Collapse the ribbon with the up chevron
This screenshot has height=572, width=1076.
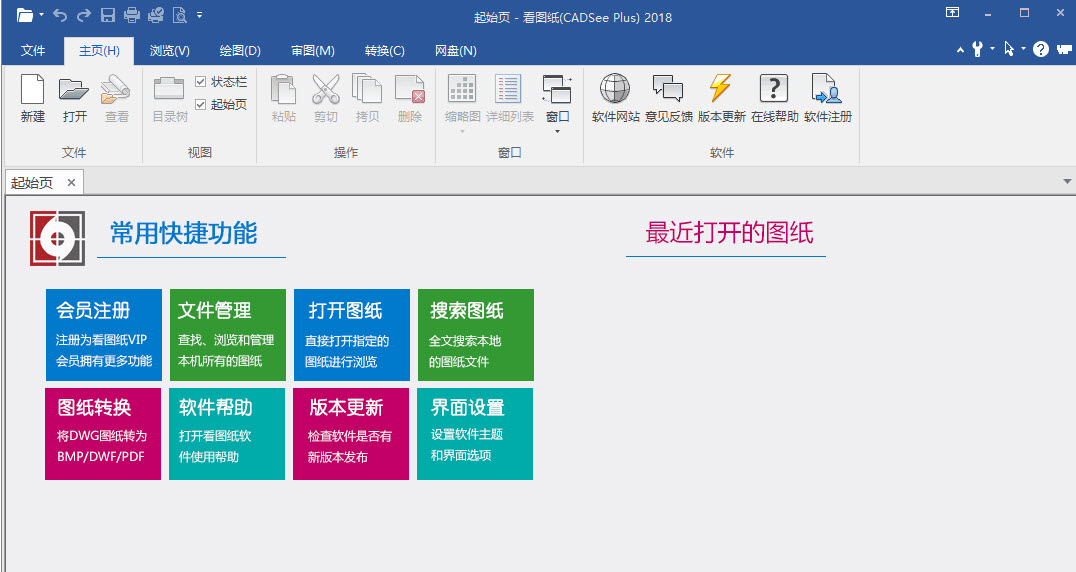point(960,50)
